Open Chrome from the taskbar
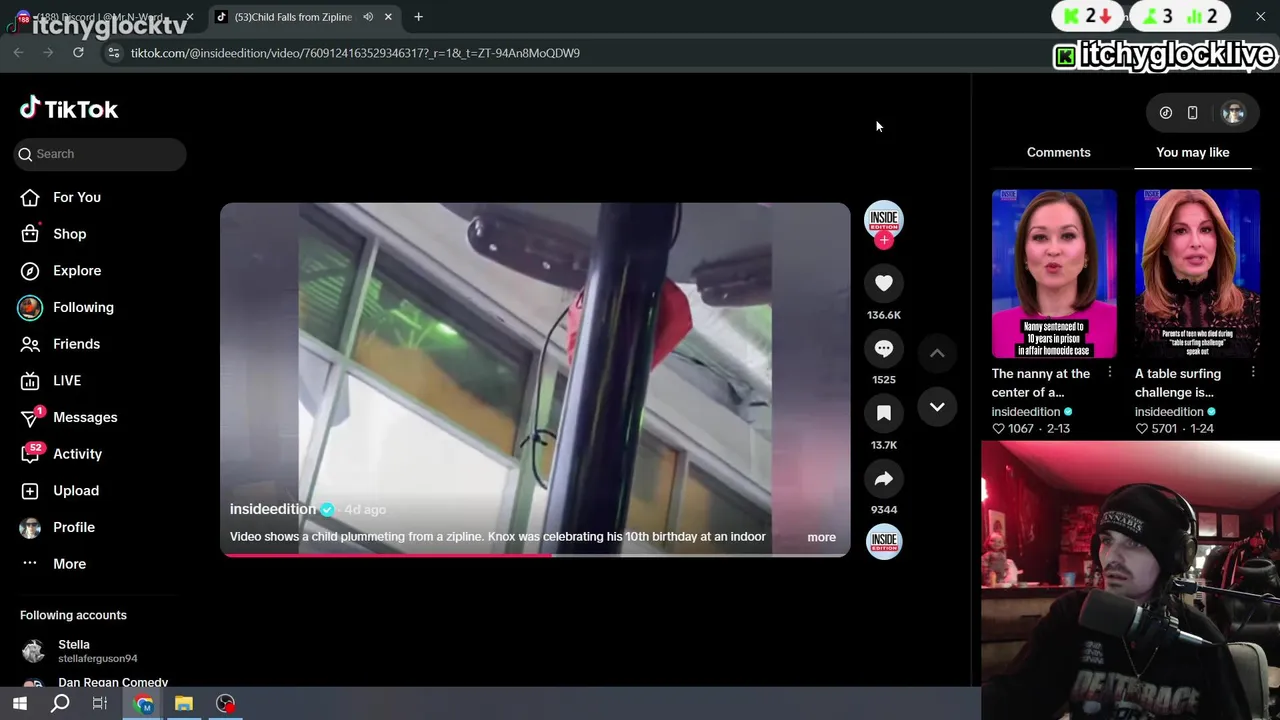The height and width of the screenshot is (720, 1280). (x=144, y=704)
